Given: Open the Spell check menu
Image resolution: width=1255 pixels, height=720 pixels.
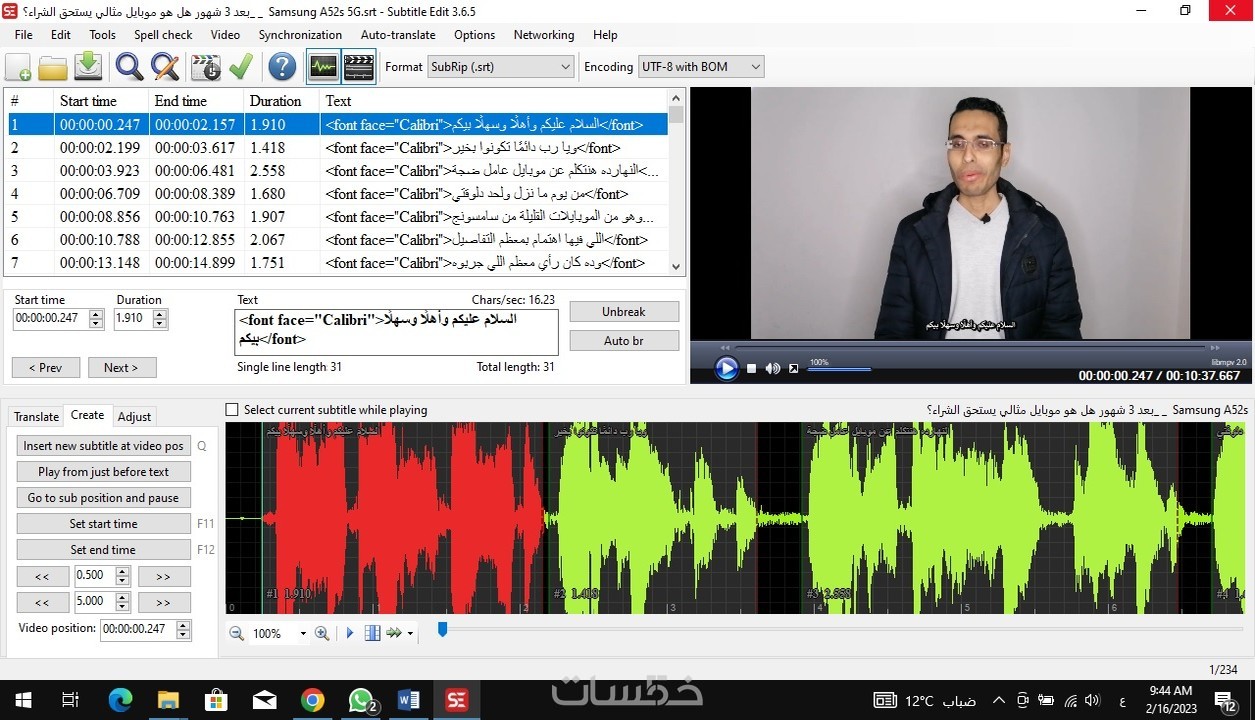Looking at the screenshot, I should point(163,34).
